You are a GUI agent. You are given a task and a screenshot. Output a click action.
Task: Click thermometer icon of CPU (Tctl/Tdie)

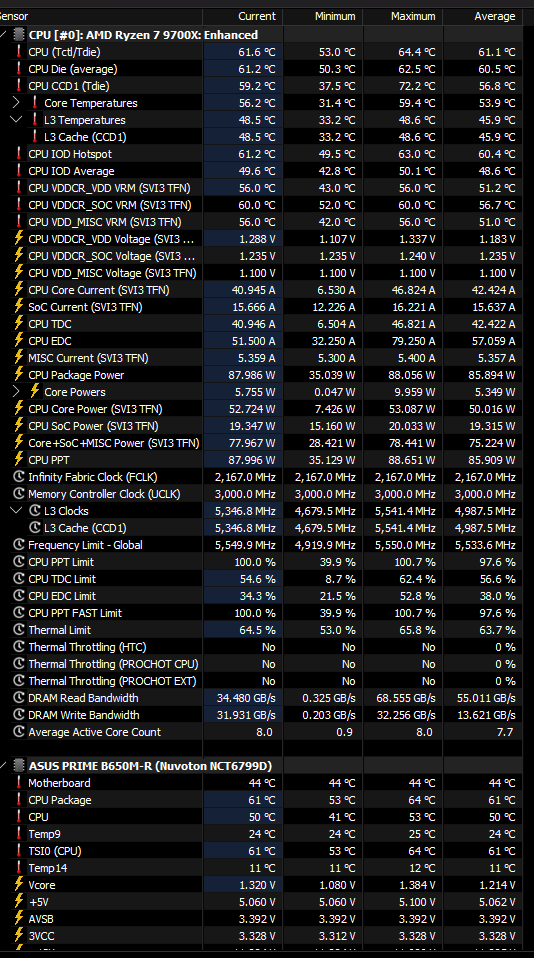coord(19,52)
